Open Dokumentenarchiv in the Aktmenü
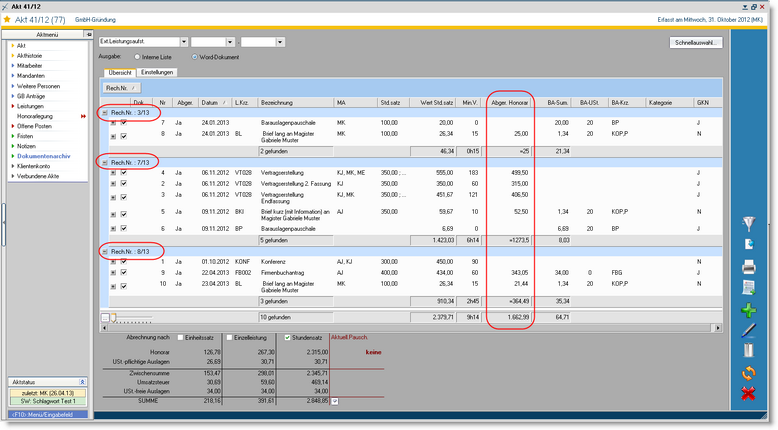This screenshot has width=778, height=430. pos(44,156)
